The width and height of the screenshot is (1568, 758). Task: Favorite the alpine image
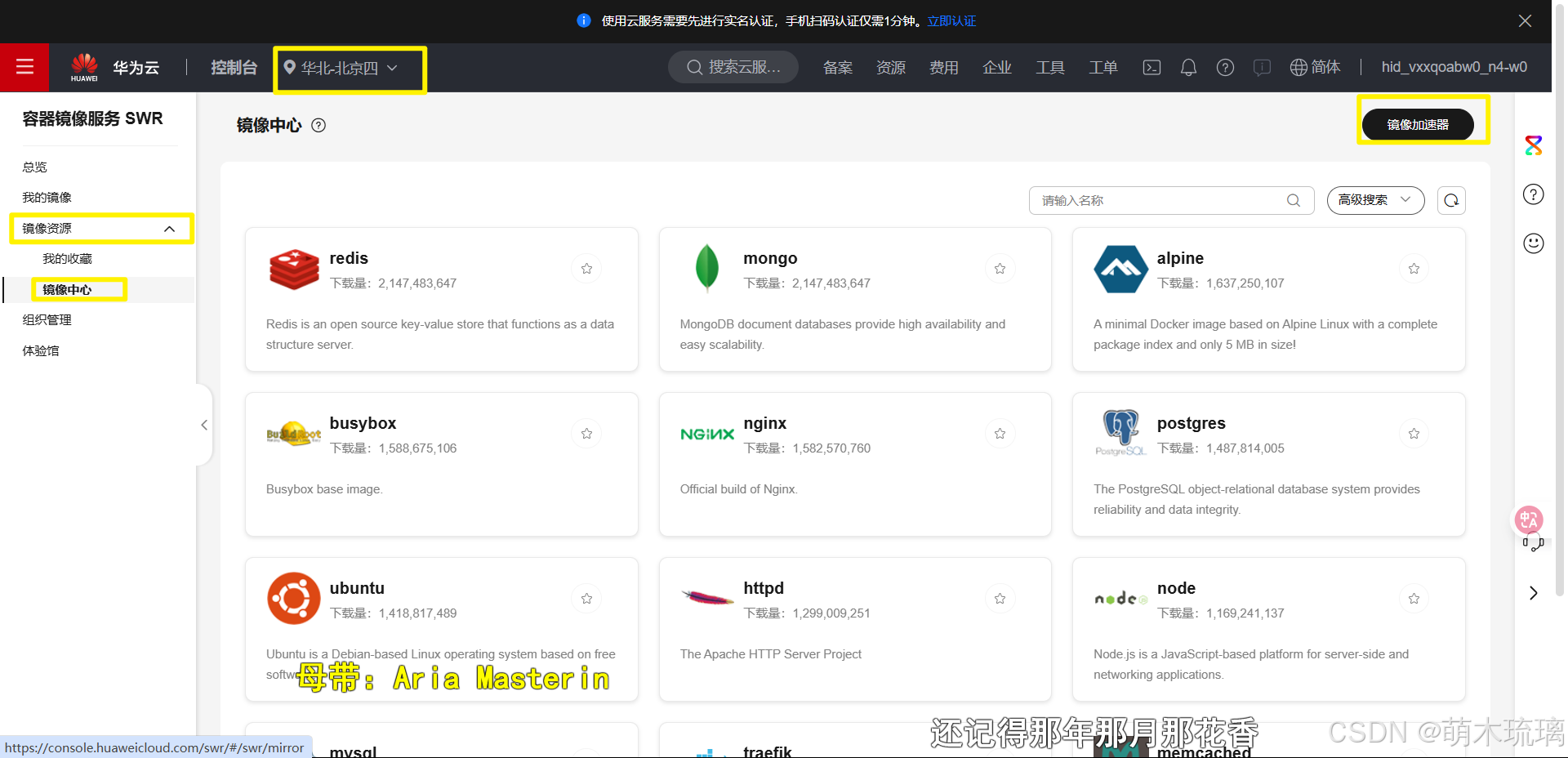pos(1414,269)
